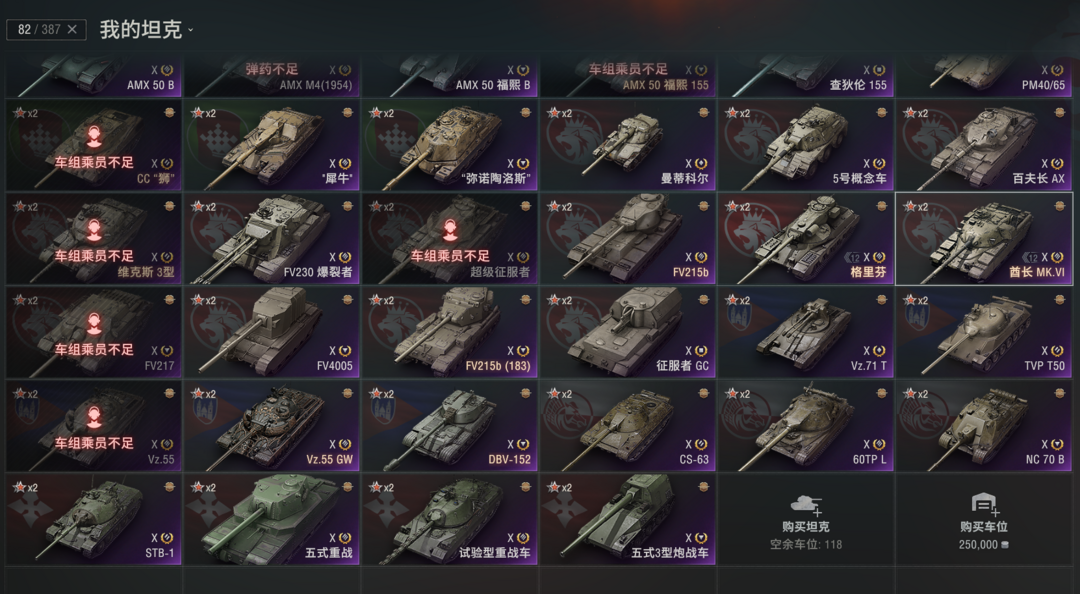Image resolution: width=1080 pixels, height=594 pixels.
Task: Select the 酋长 MK.VI tank card
Action: click(x=984, y=238)
